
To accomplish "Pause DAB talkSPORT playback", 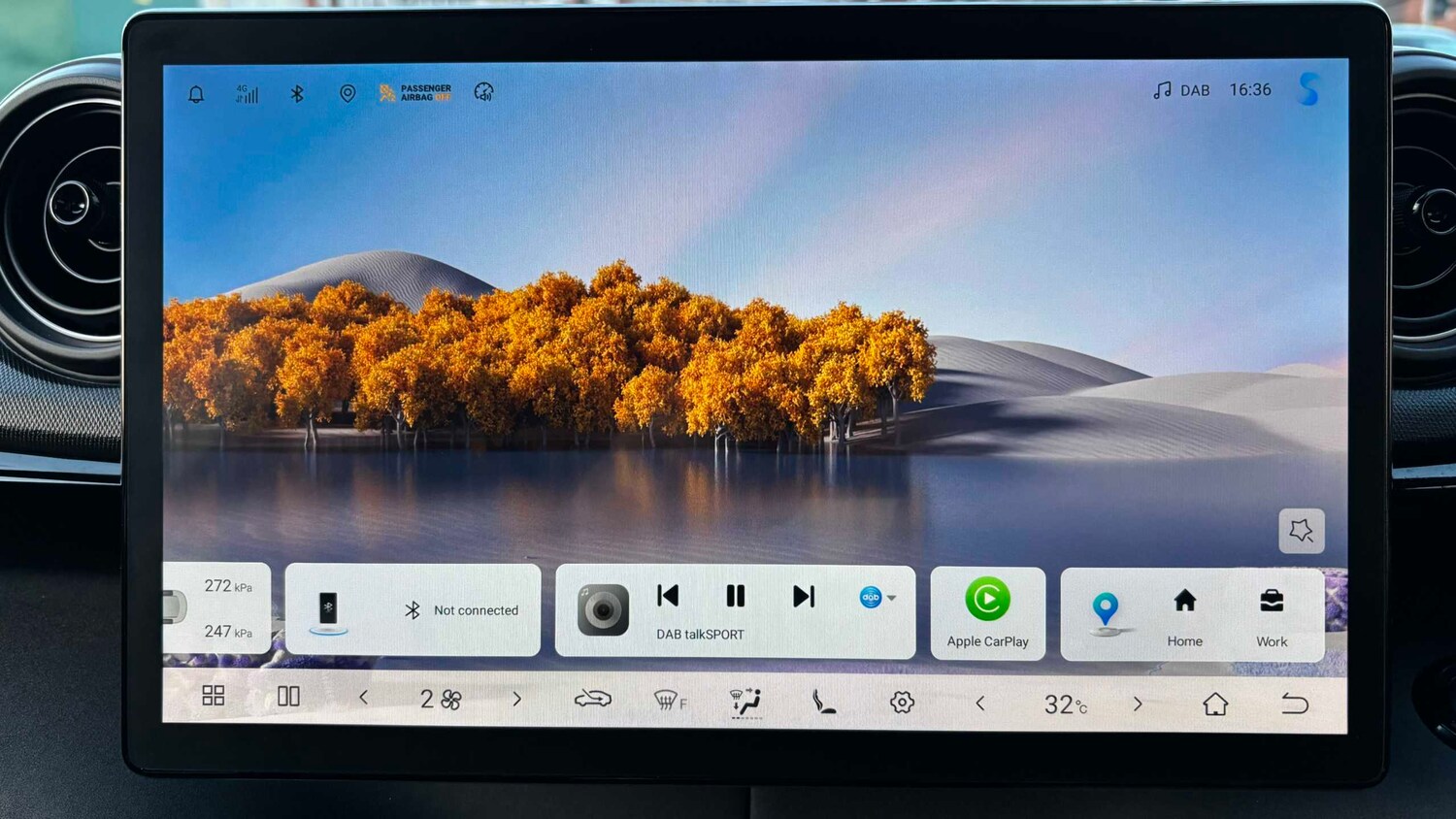I will [736, 596].
